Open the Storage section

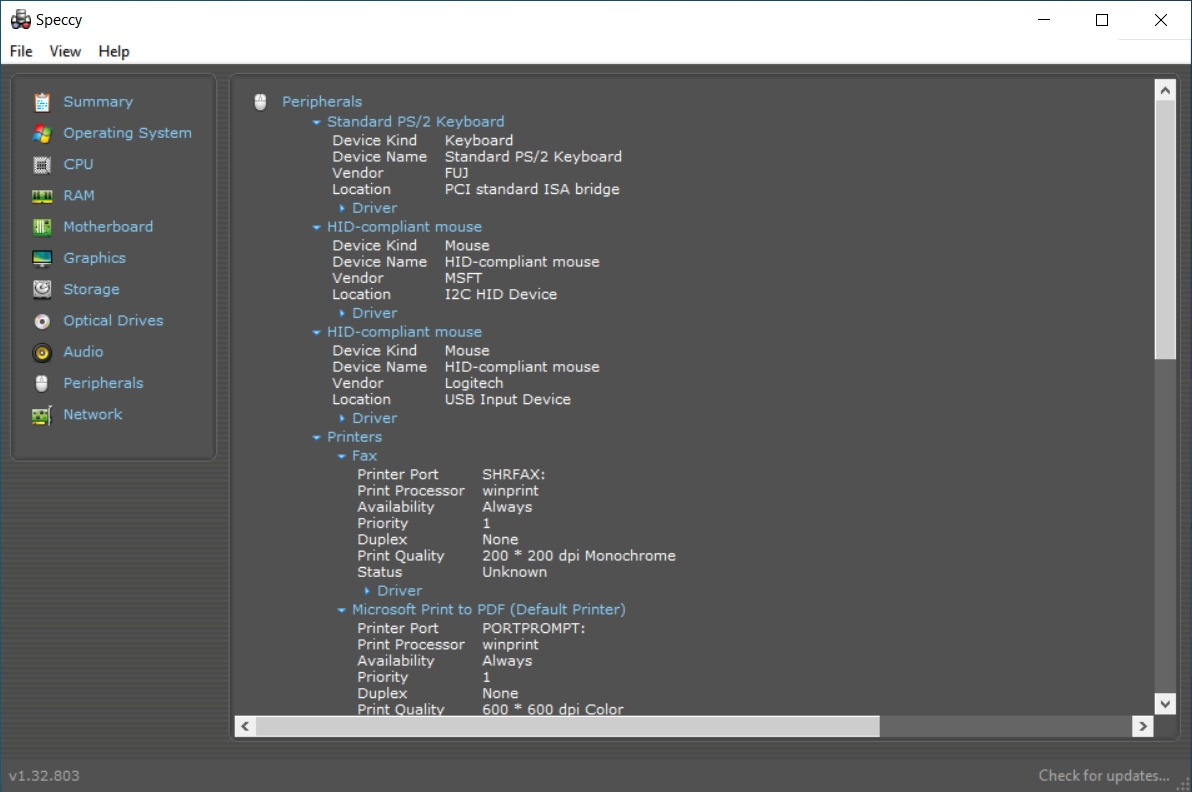pyautogui.click(x=91, y=290)
